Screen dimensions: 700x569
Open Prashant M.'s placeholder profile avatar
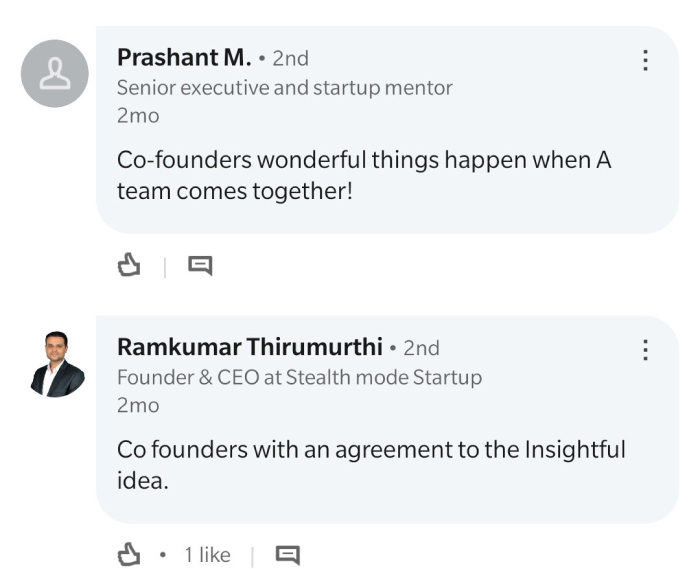54,73
